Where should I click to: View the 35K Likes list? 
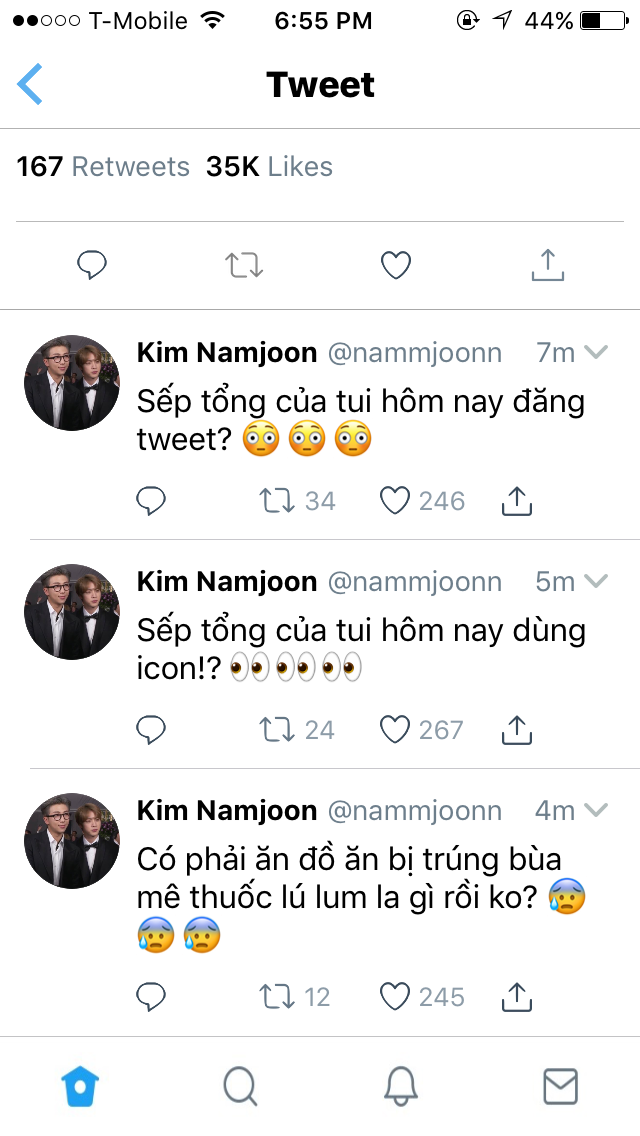click(x=269, y=167)
